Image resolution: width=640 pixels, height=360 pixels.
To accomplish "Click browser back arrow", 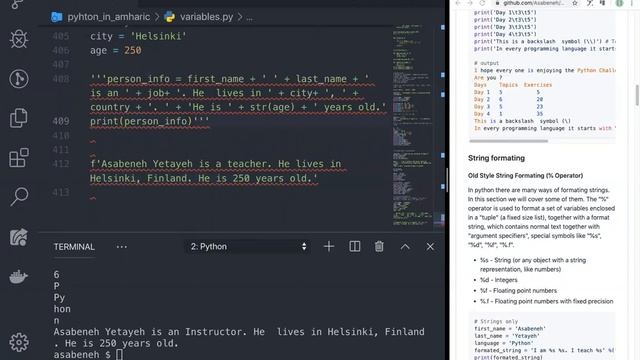I will 458,3.
